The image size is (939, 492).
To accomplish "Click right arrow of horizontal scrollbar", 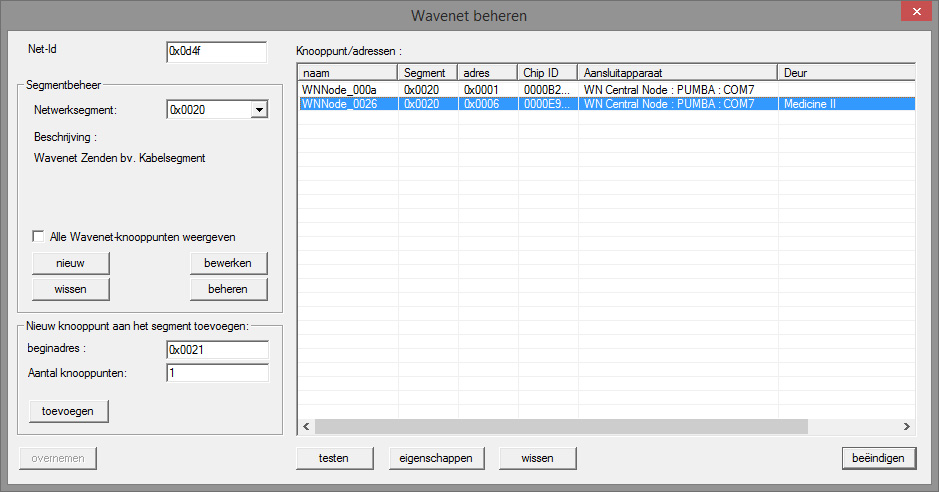I will [x=906, y=427].
